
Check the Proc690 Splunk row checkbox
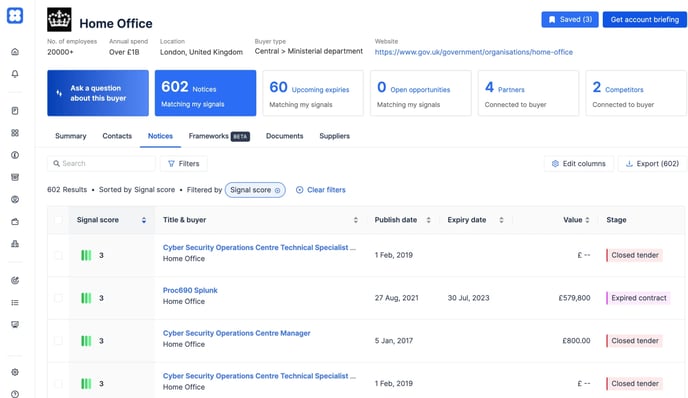point(58,298)
